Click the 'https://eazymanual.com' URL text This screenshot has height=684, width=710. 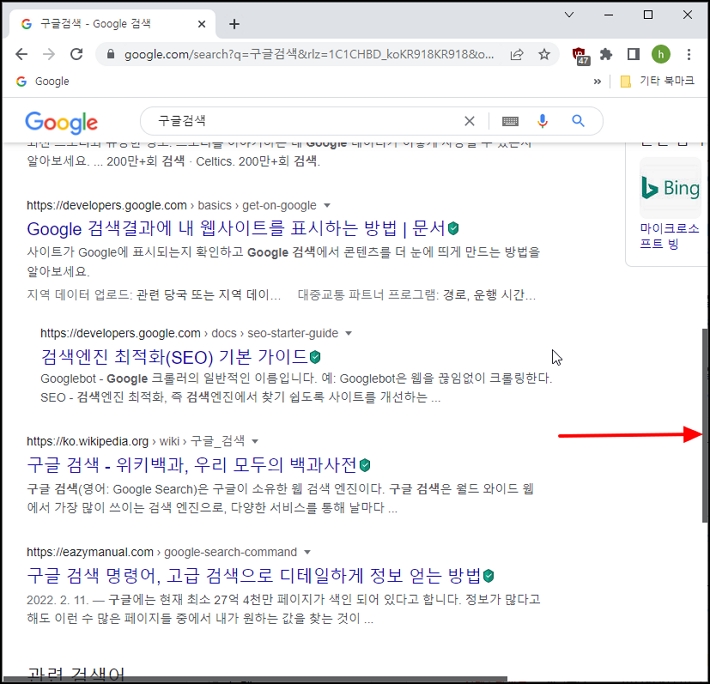[x=90, y=552]
